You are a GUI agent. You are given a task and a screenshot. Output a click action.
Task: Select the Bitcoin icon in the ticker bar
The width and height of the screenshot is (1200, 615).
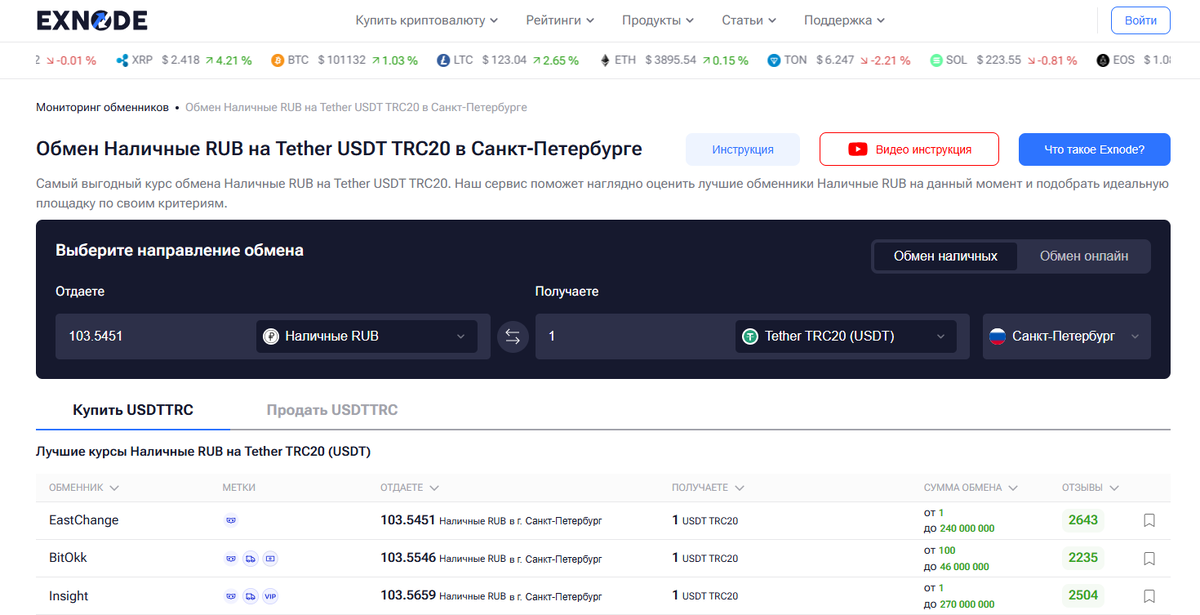(278, 60)
